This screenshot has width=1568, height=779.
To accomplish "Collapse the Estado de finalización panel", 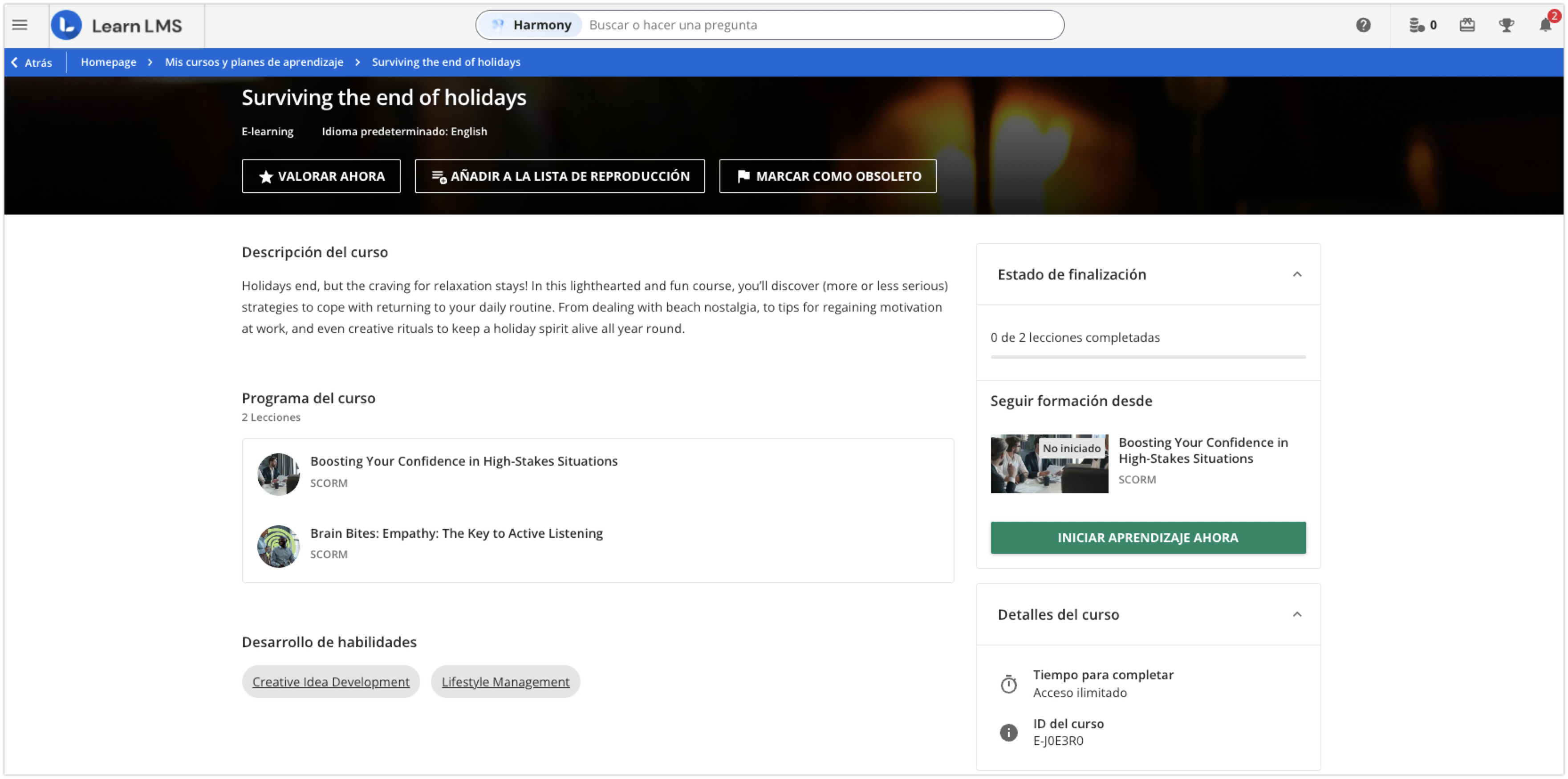I will pyautogui.click(x=1296, y=275).
